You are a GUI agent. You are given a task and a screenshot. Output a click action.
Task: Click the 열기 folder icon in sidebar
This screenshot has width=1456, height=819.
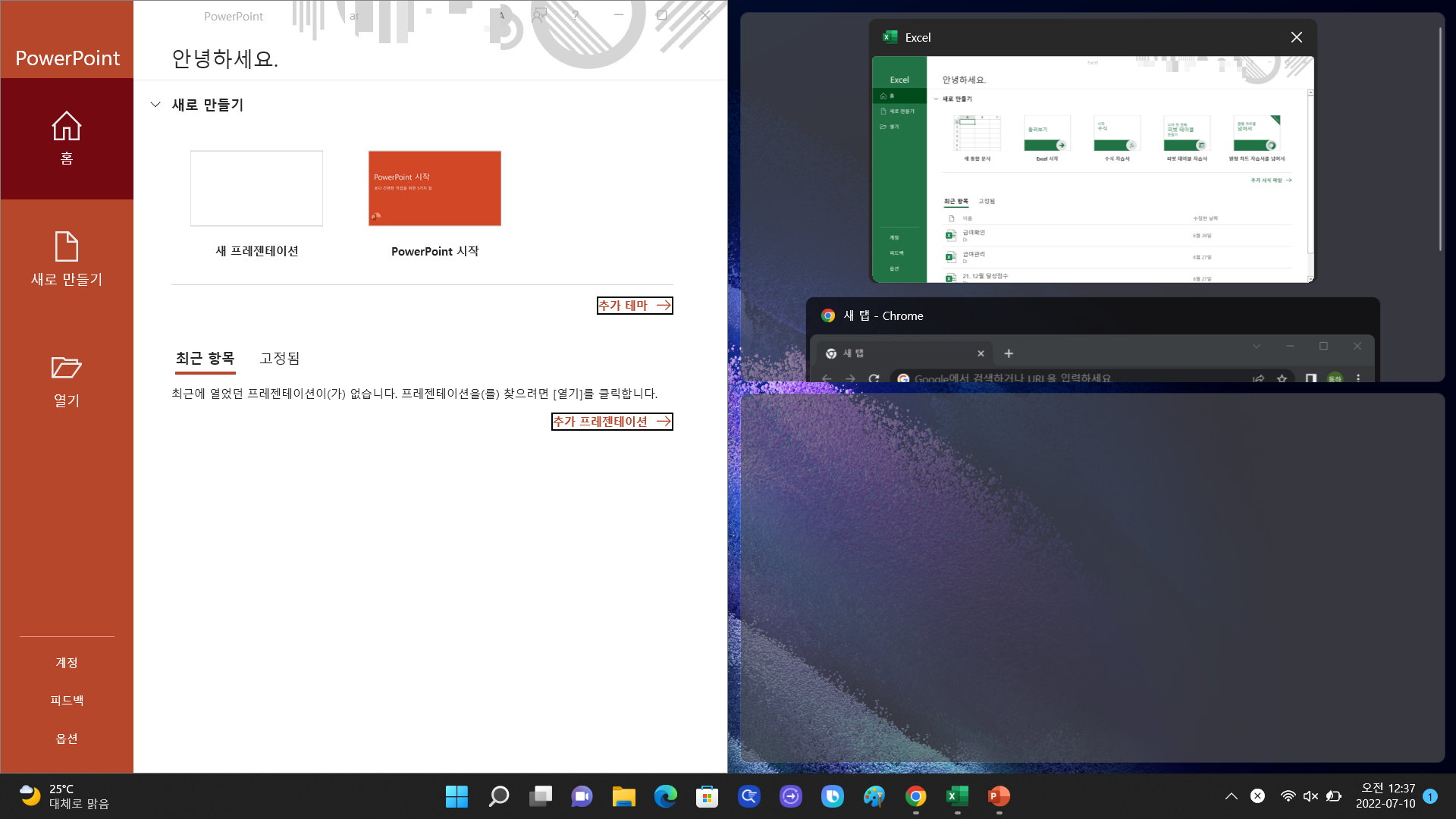[67, 368]
